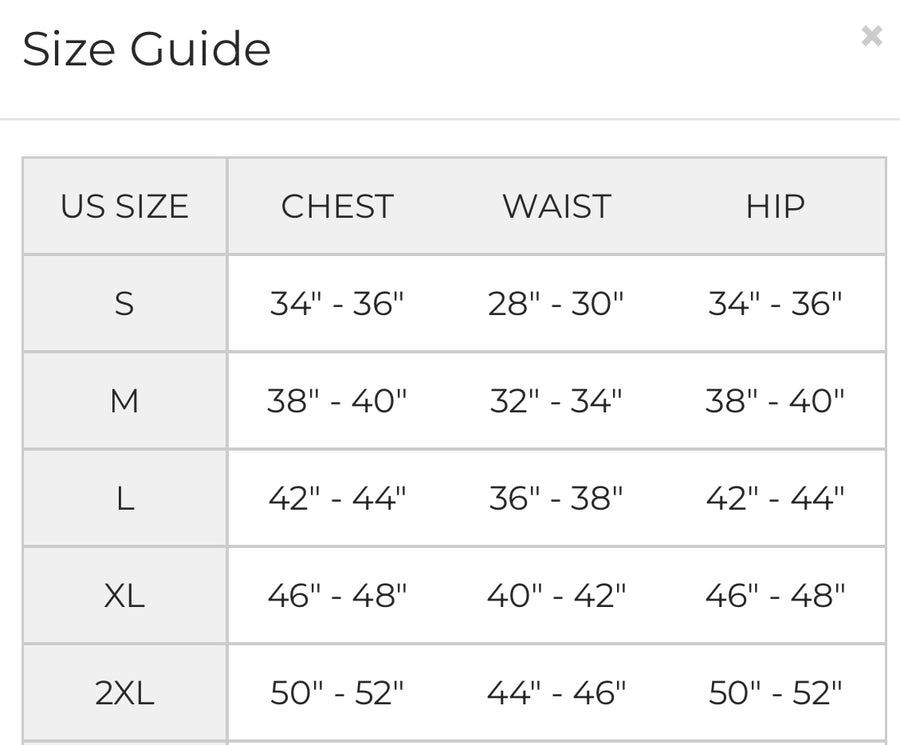The width and height of the screenshot is (900, 745).
Task: Click the XL size row label
Action: point(125,595)
